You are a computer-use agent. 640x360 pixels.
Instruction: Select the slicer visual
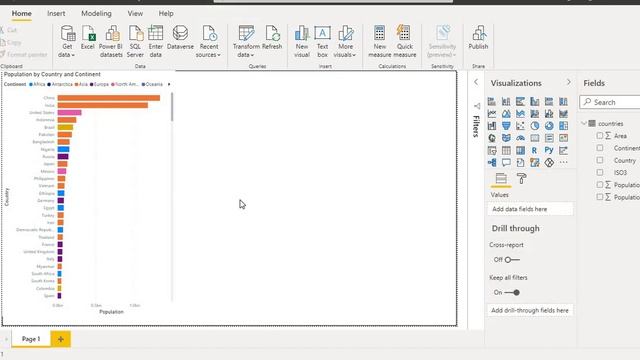point(492,150)
